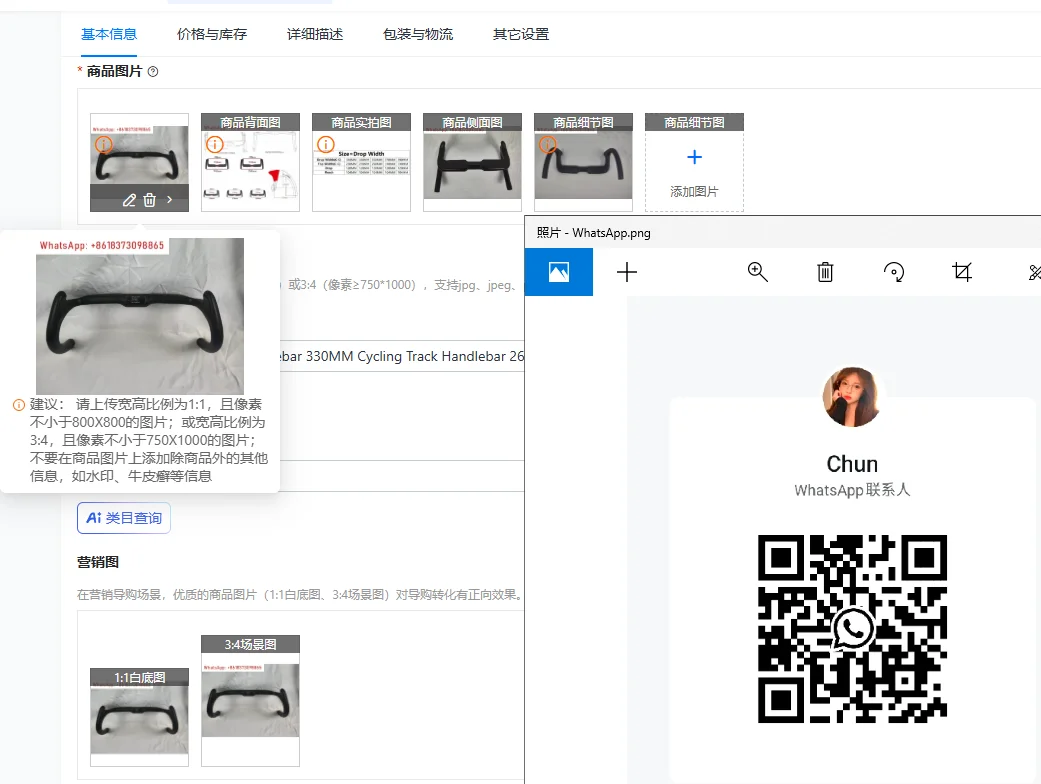The width and height of the screenshot is (1041, 784).
Task: Click the 添加图片 label in the upload slot
Action: point(694,192)
